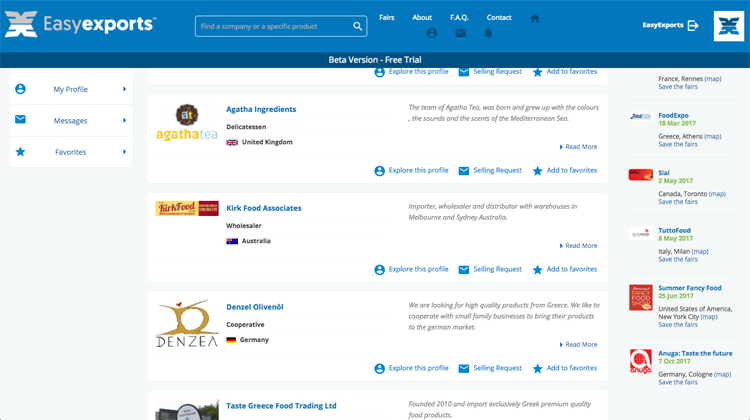Open Taste Greece Food Trading Ltd title

pos(281,406)
